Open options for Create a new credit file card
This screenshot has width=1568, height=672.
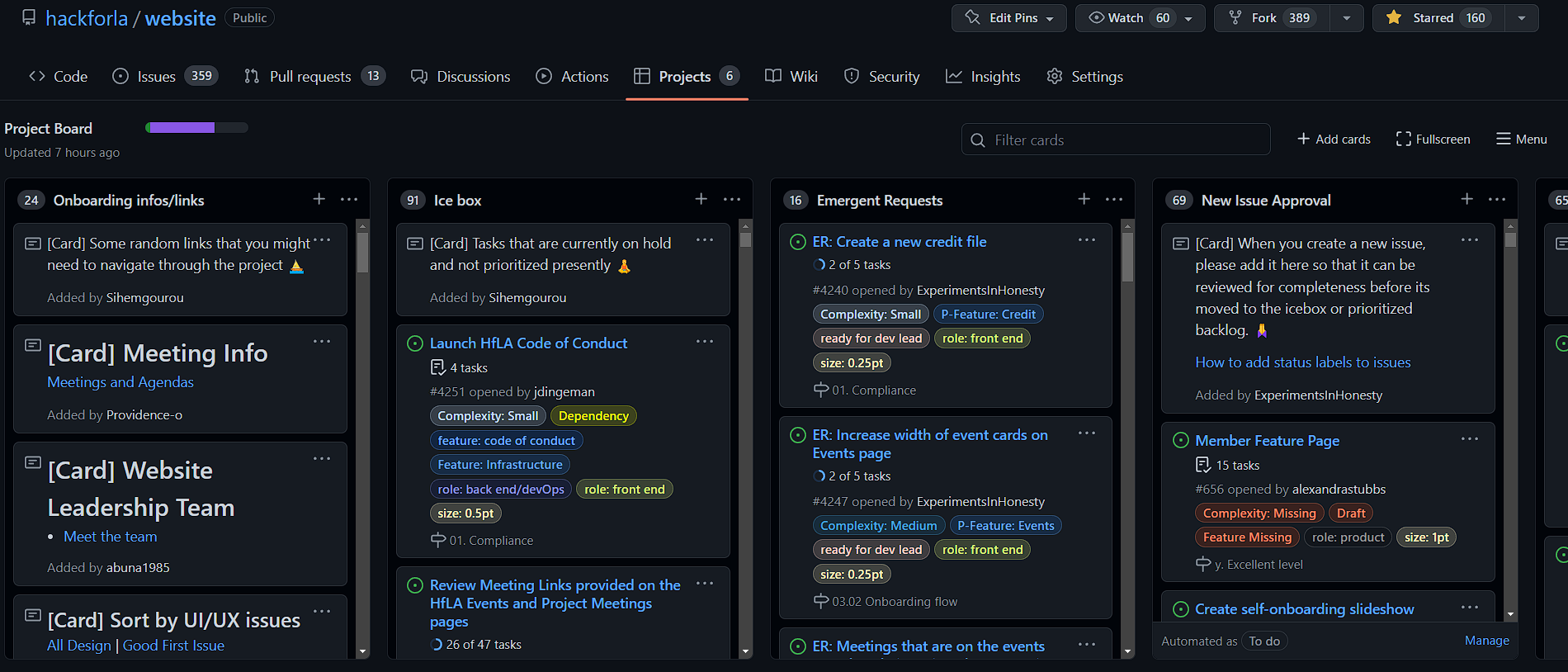pos(1087,239)
